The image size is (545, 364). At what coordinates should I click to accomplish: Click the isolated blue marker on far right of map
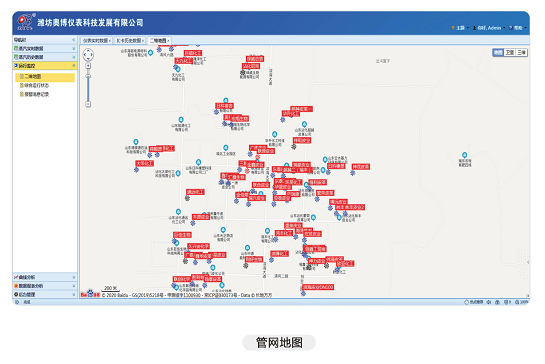point(464,155)
